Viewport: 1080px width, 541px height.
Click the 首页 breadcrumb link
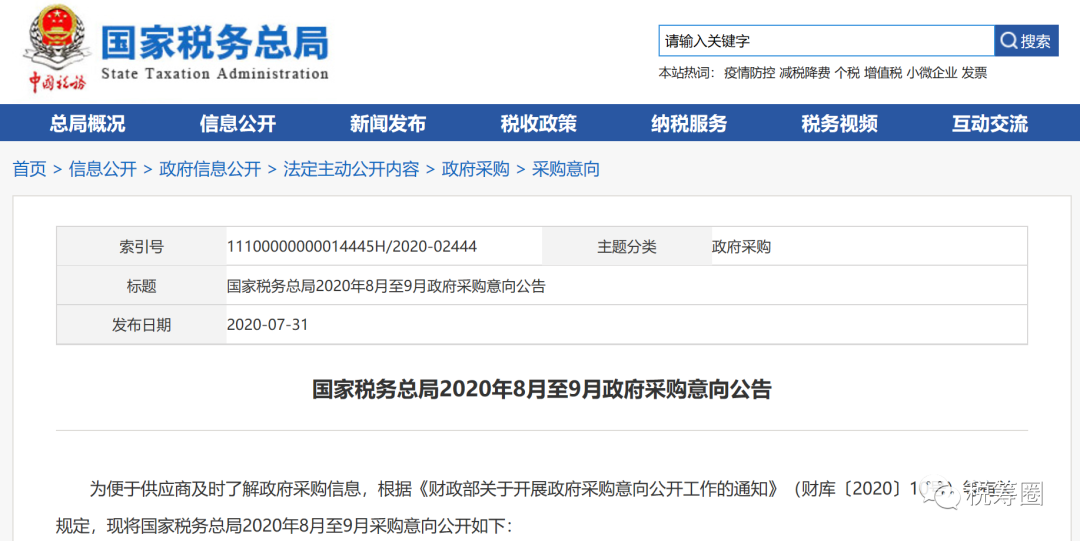[30, 169]
